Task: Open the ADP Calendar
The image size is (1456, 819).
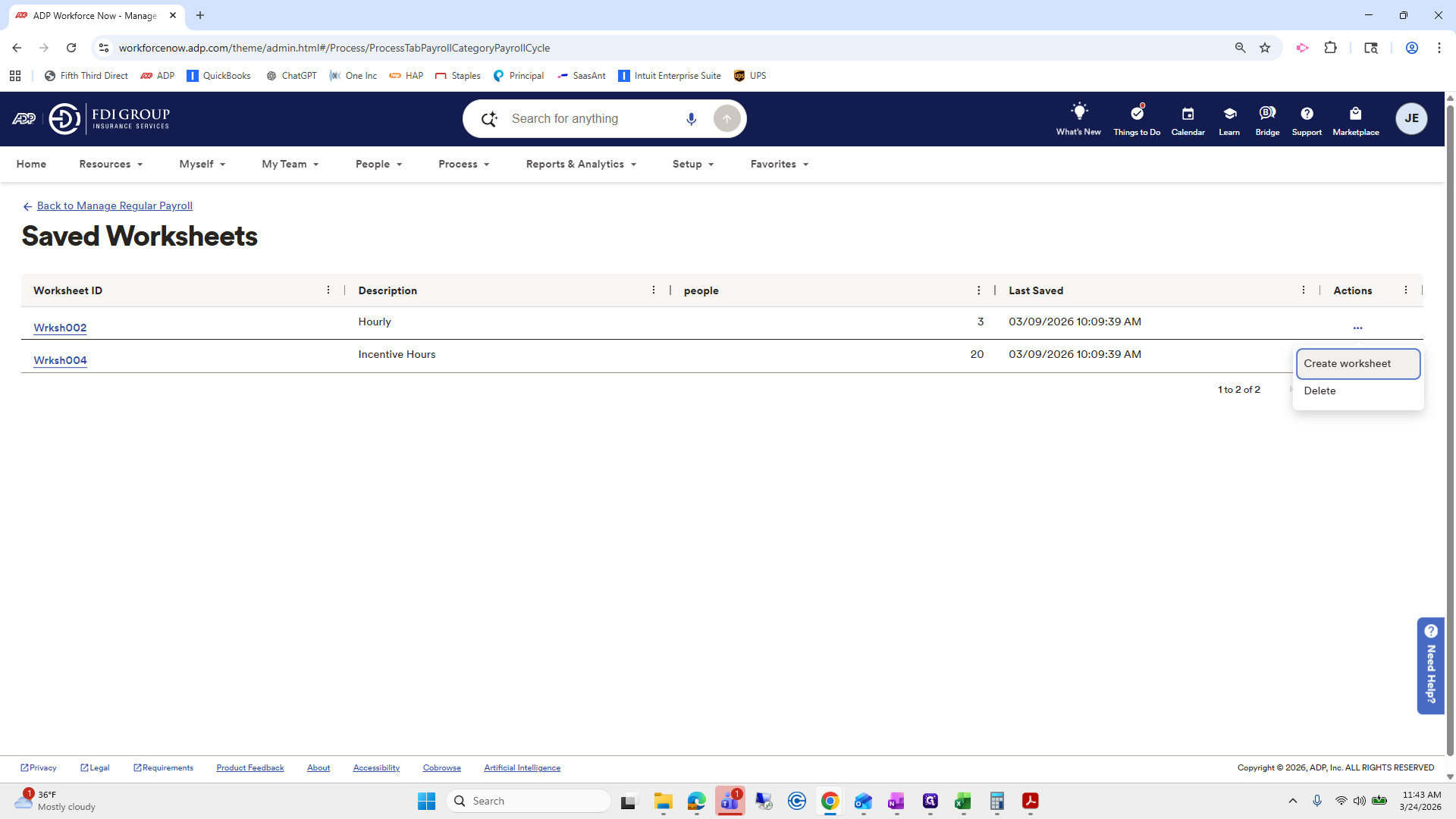Action: point(1188,119)
